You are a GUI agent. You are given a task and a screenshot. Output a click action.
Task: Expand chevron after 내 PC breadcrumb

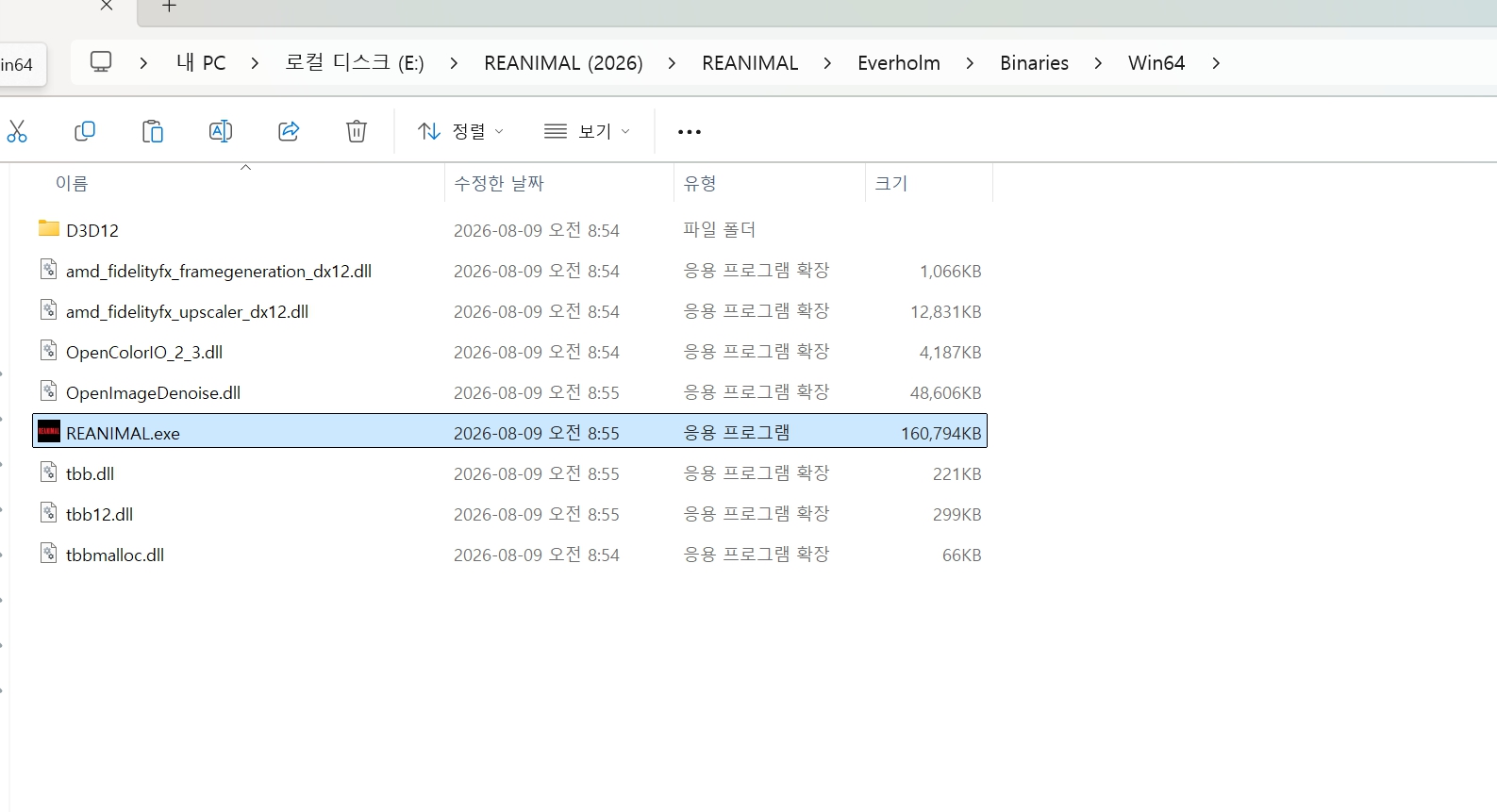coord(255,63)
